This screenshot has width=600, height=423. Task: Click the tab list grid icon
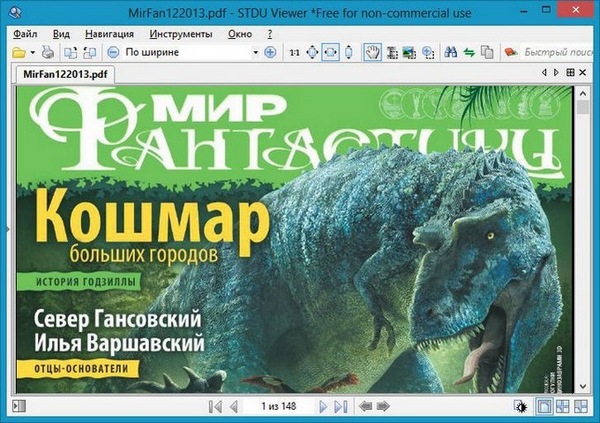coord(570,72)
